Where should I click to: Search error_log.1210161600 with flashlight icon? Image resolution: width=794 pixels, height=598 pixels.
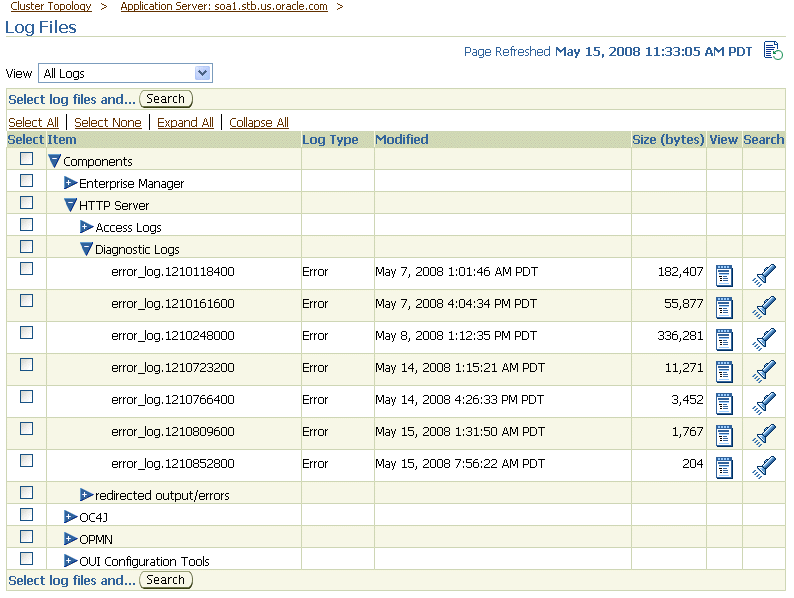[x=764, y=307]
